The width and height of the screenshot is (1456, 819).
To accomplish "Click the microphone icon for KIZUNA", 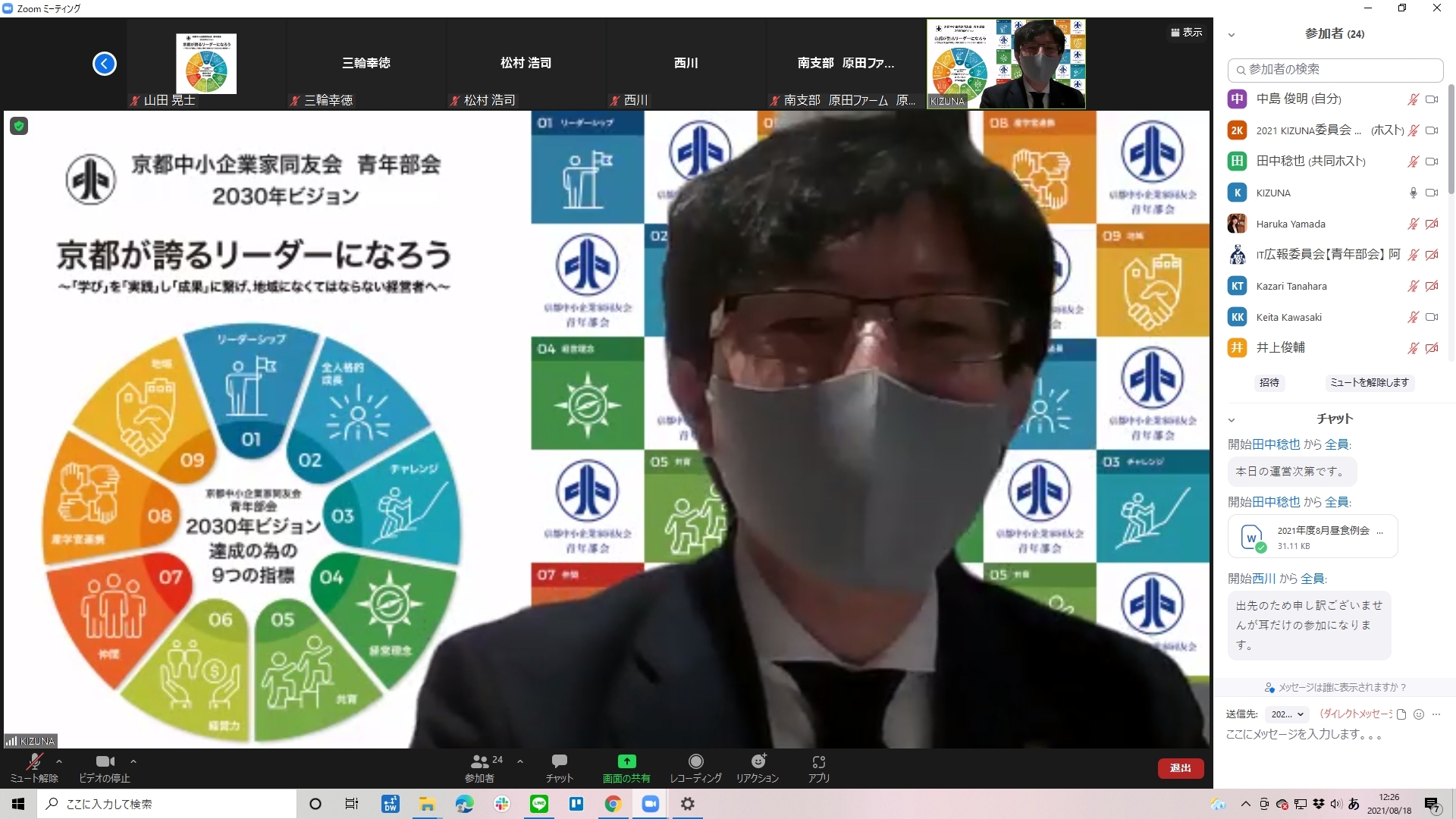I will click(x=1414, y=193).
